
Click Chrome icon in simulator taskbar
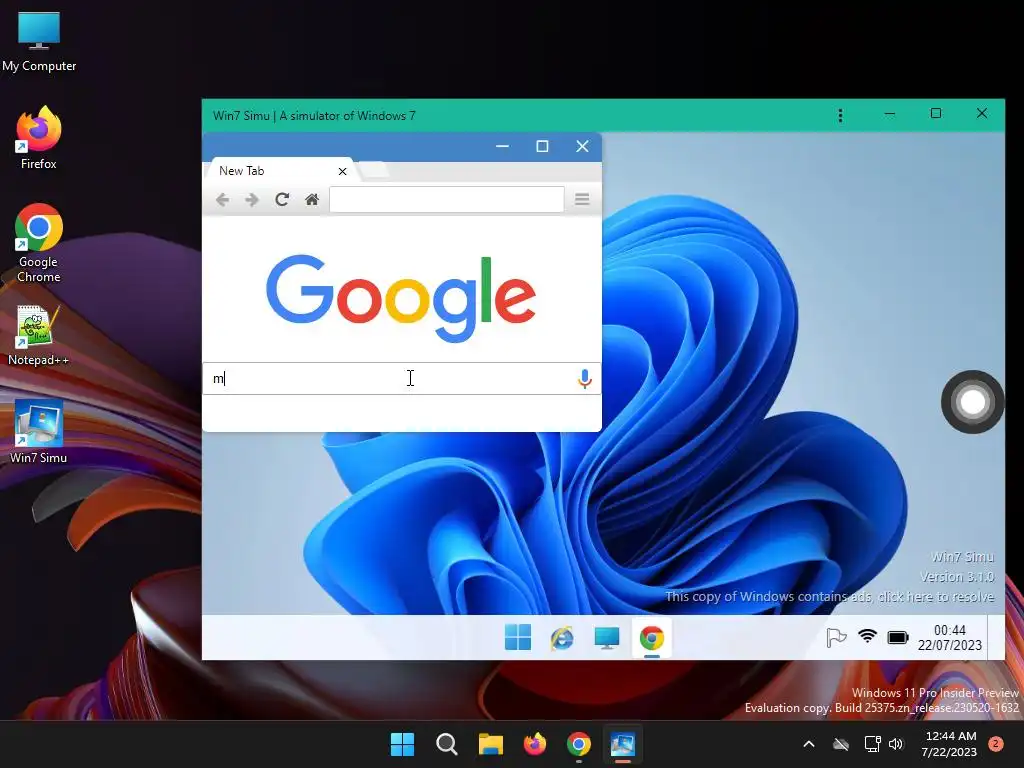pos(652,638)
